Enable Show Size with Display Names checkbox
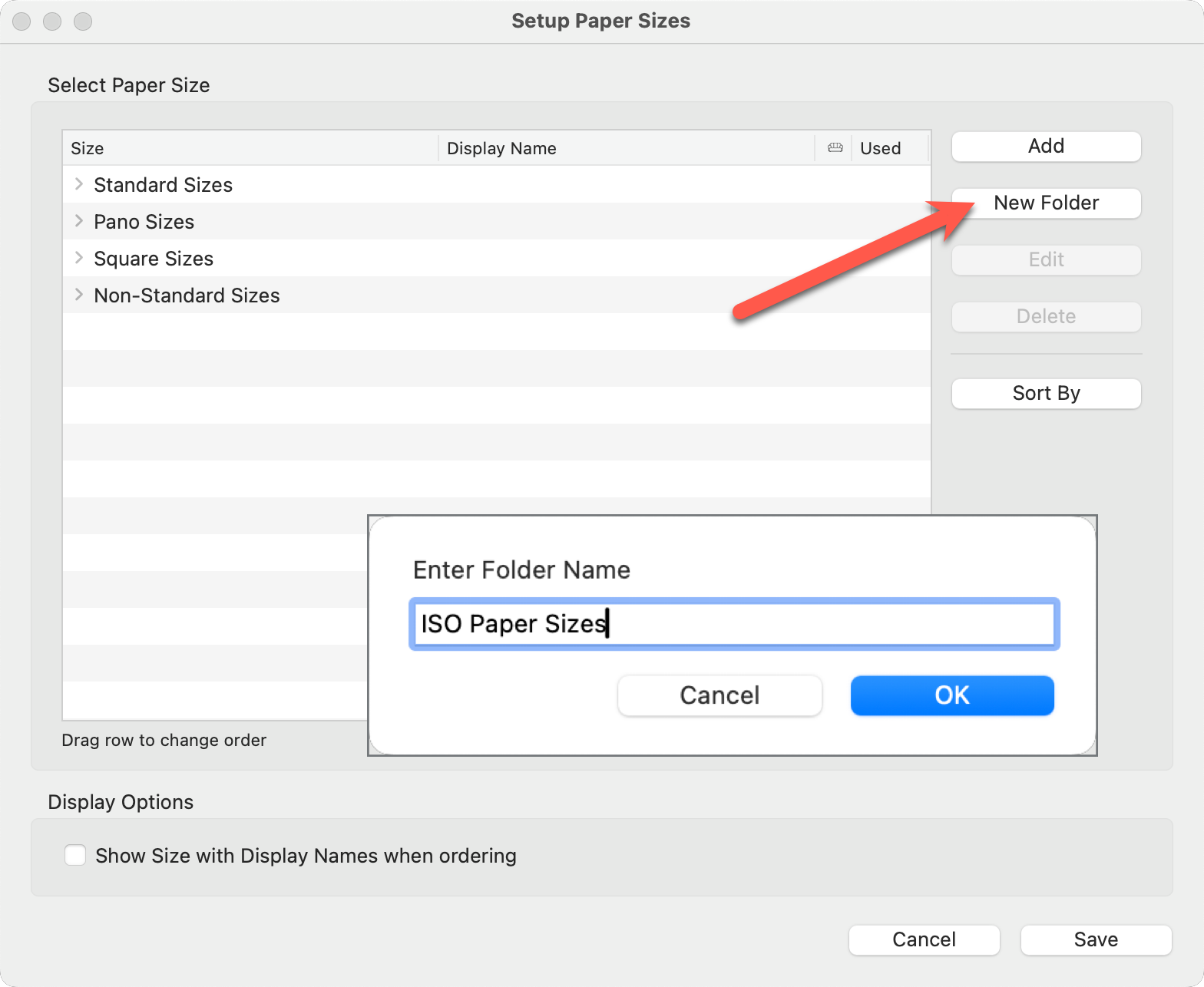1204x987 pixels. 75,855
